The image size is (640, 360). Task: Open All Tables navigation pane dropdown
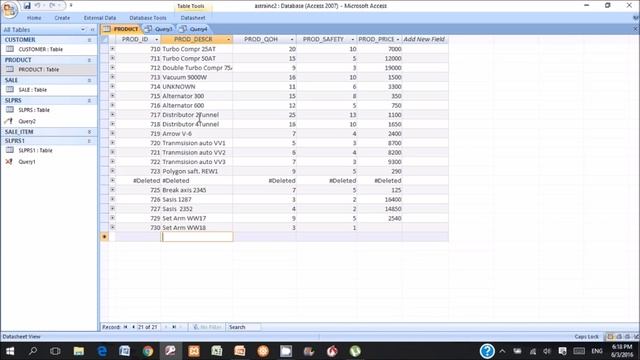click(83, 30)
